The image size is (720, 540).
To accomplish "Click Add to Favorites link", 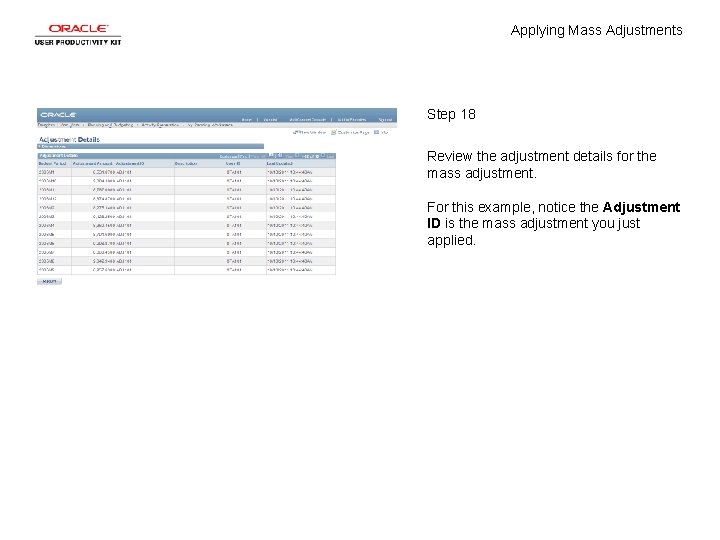I will point(352,120).
